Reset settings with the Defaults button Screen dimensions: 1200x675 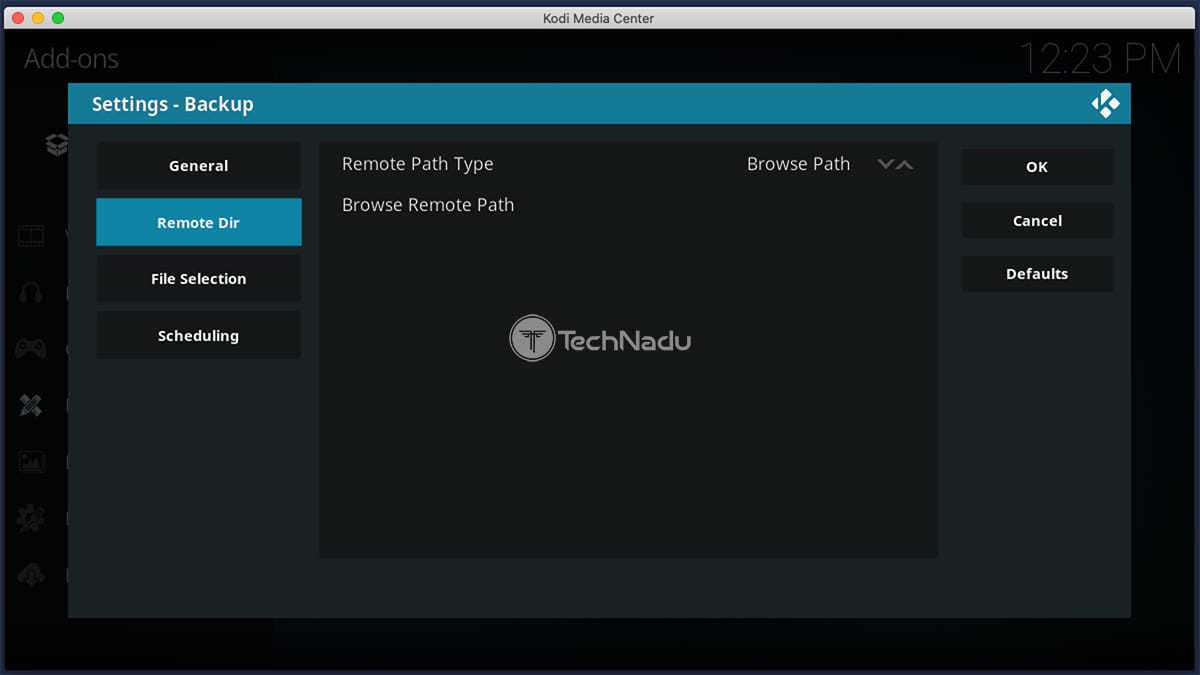click(x=1037, y=274)
